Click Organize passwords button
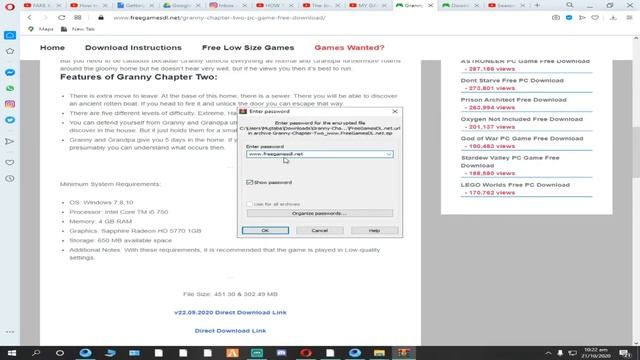The width and height of the screenshot is (640, 360). (320, 213)
